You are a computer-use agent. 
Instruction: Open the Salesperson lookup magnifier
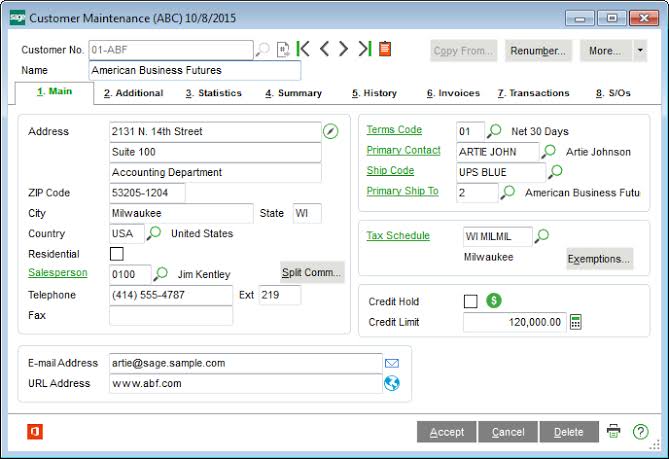click(160, 273)
